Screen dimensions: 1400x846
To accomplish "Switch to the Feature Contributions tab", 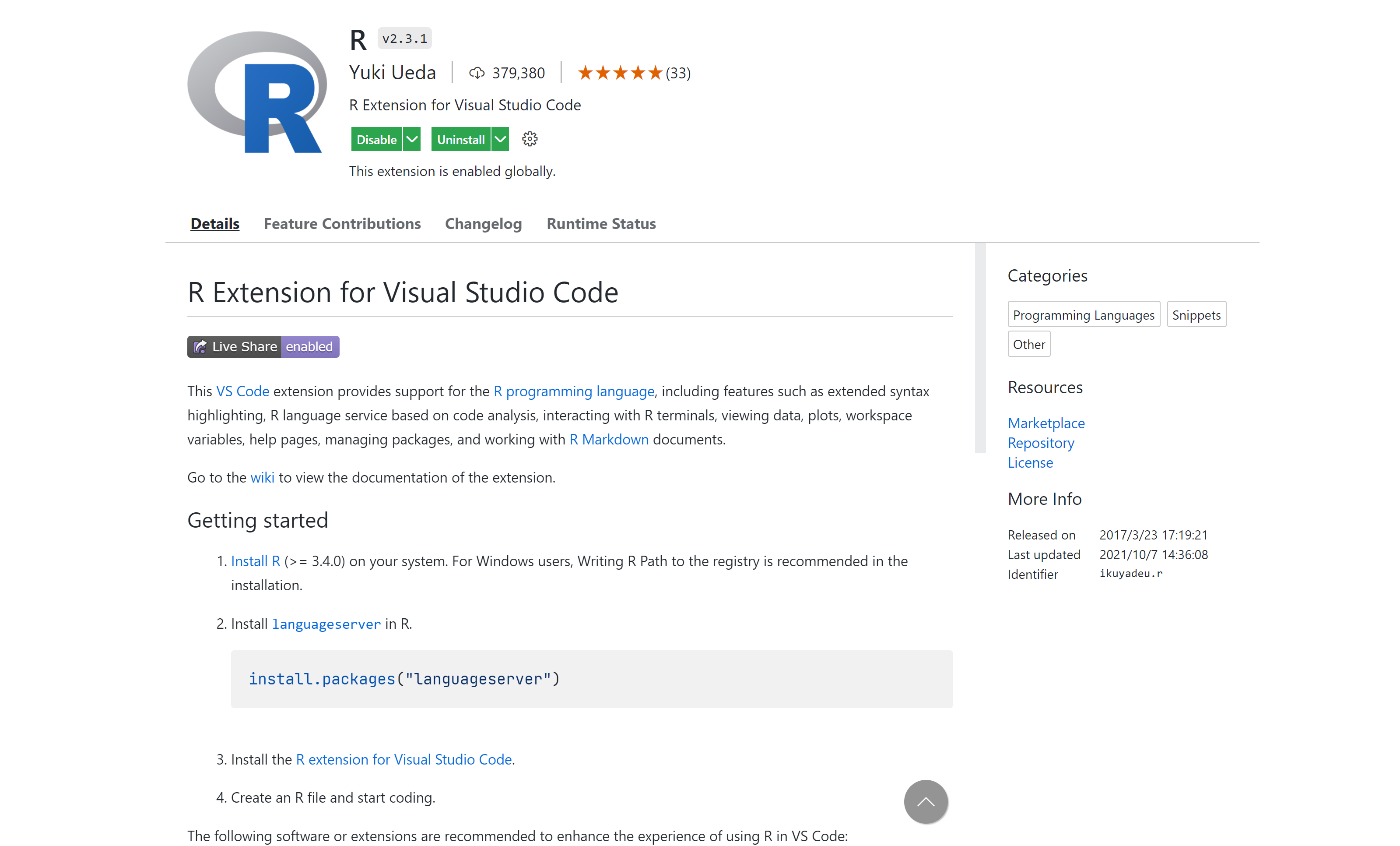I will [342, 223].
